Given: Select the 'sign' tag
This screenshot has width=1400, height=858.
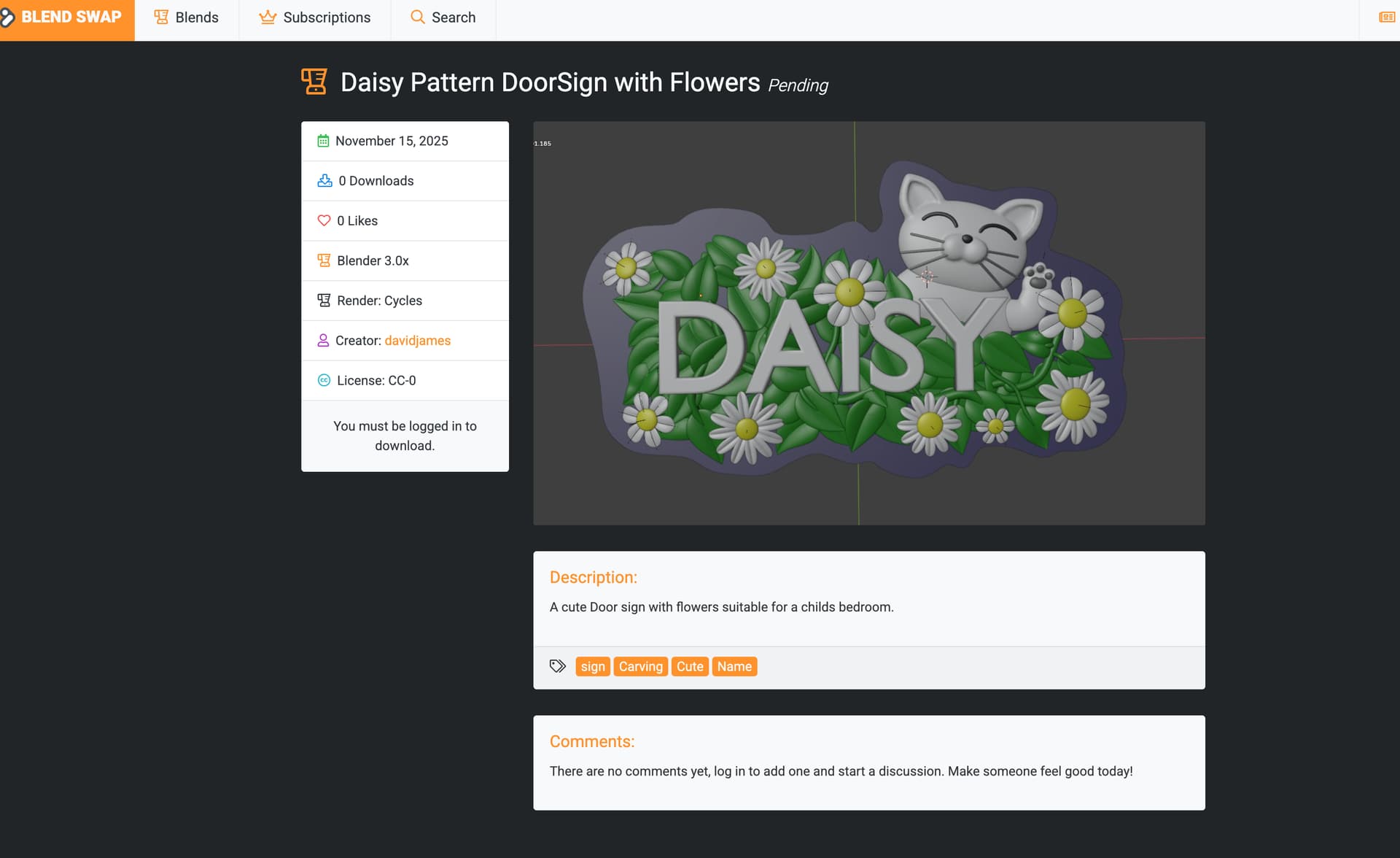Looking at the screenshot, I should tap(592, 666).
